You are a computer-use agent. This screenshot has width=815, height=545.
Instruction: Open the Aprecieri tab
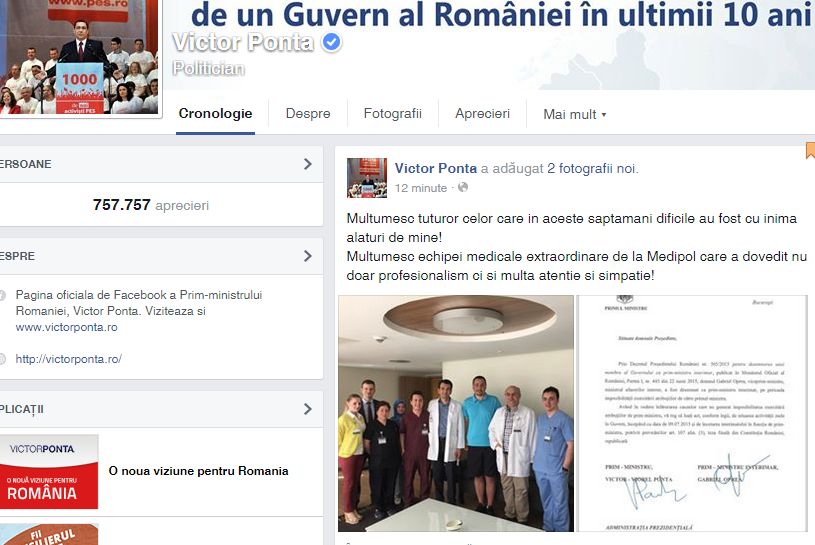coord(482,113)
